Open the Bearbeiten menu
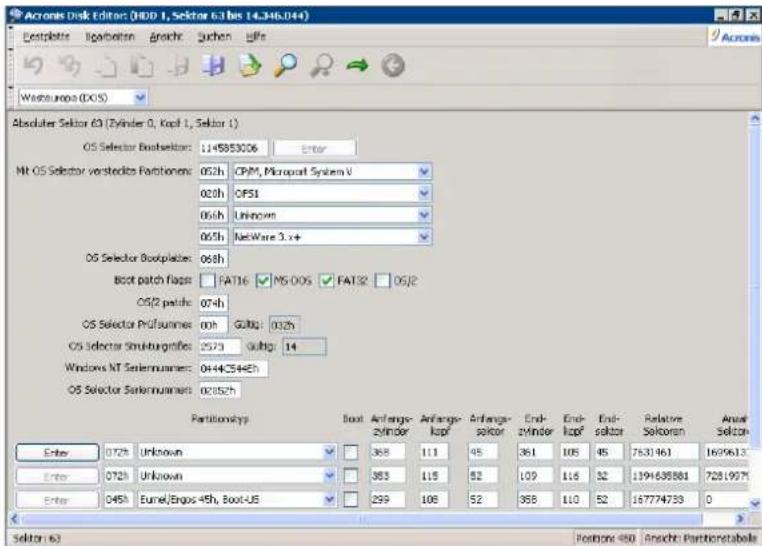 [x=110, y=36]
